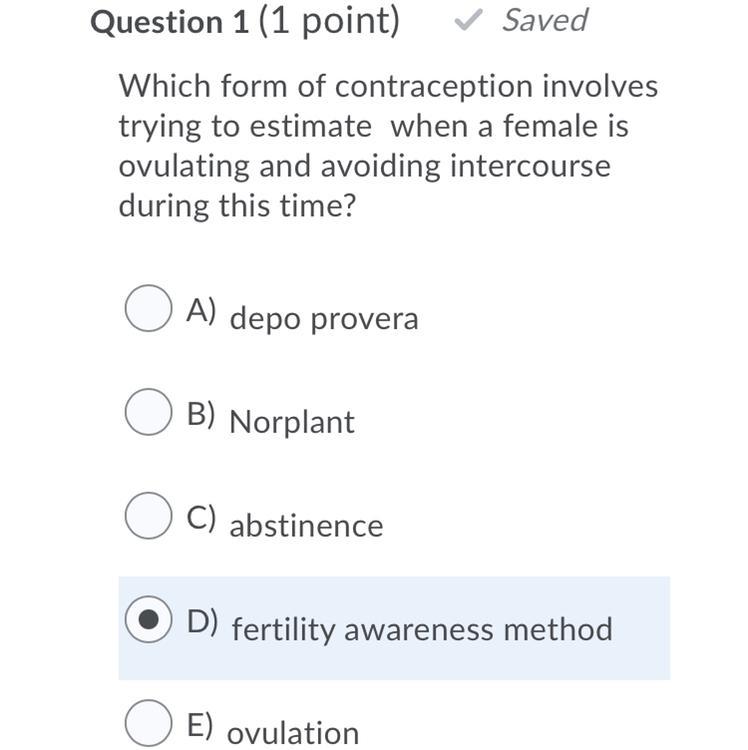Click the italic 'Saved' status text
The image size is (748, 750).
pyautogui.click(x=545, y=21)
